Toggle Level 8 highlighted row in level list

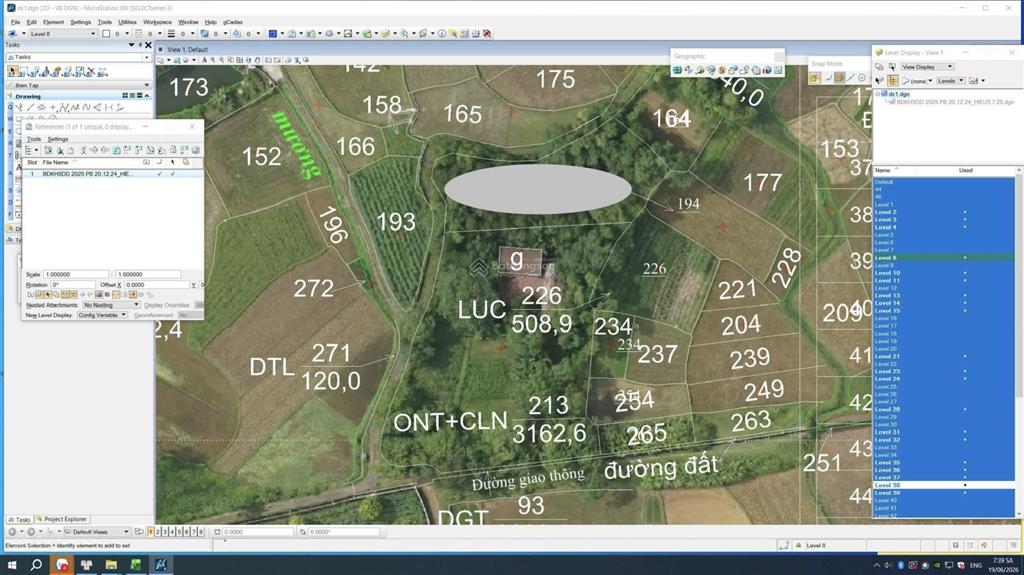944,257
